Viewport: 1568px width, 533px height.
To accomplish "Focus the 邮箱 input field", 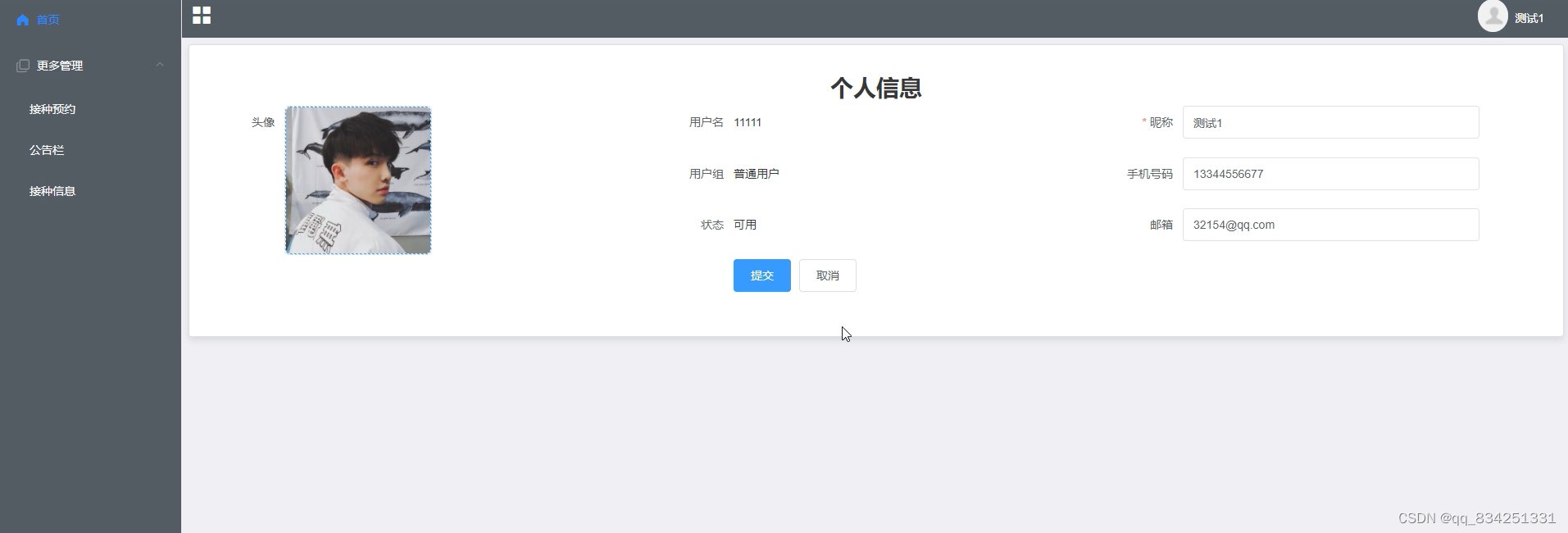I will point(1330,225).
